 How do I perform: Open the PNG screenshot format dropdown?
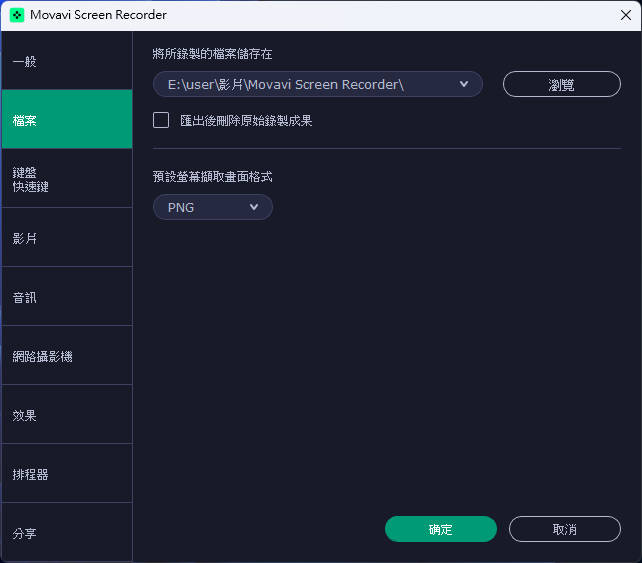212,207
